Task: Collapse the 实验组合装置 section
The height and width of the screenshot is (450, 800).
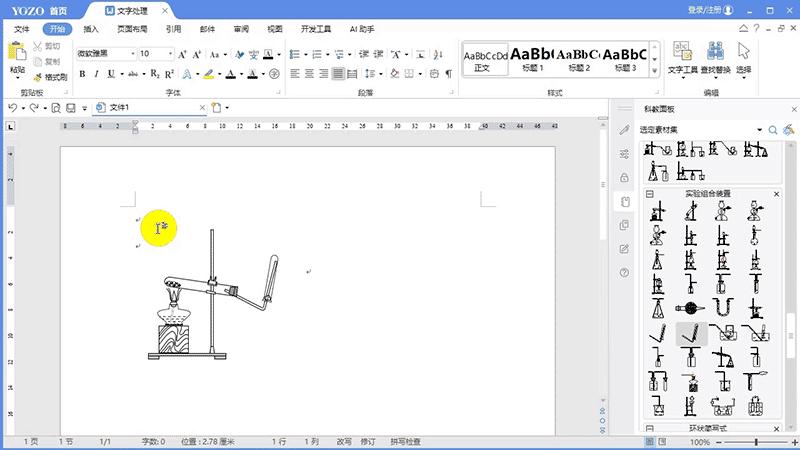Action: [x=649, y=194]
